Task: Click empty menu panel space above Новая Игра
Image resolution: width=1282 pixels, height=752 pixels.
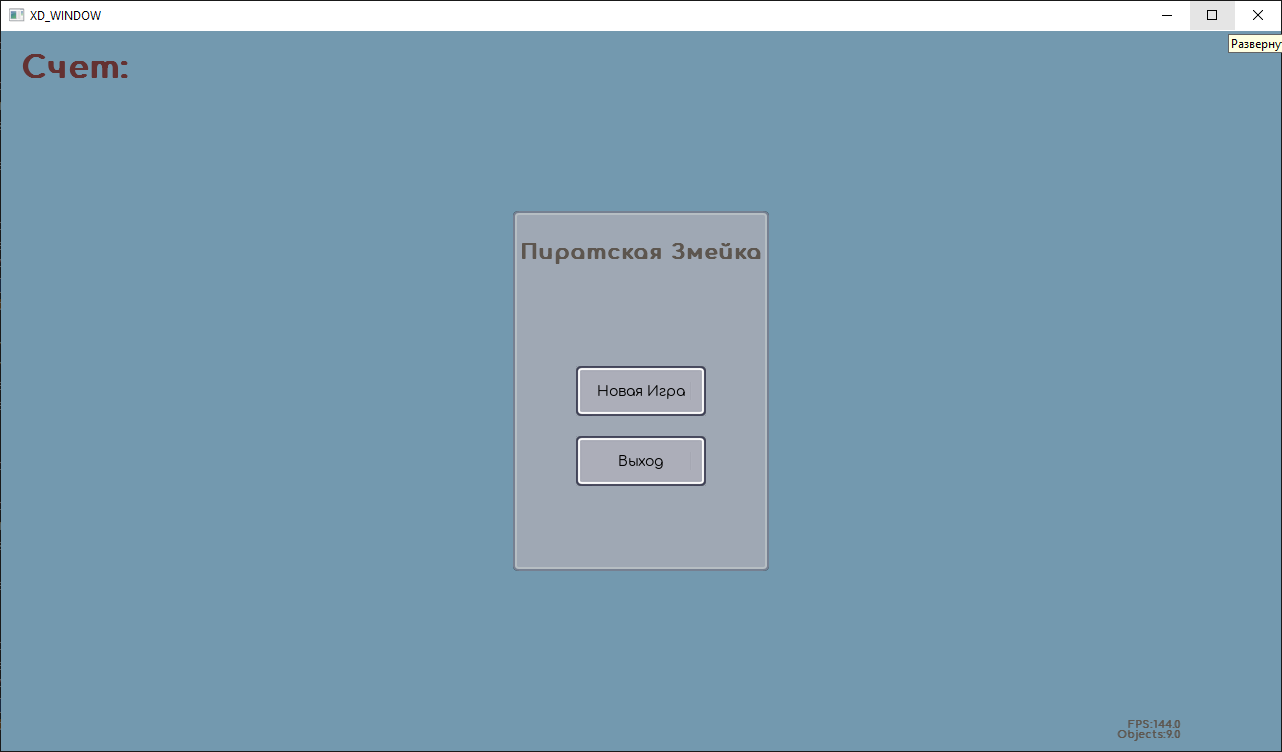Action: (x=641, y=315)
